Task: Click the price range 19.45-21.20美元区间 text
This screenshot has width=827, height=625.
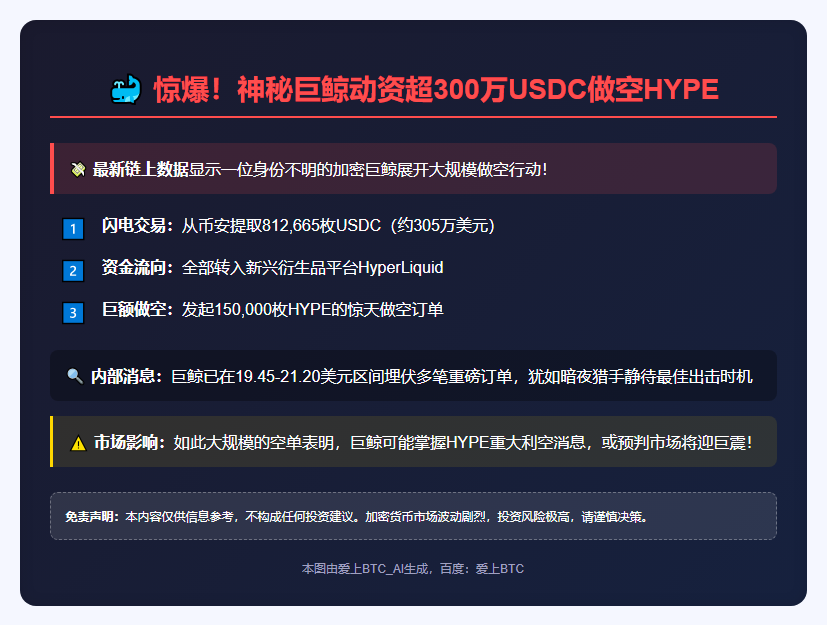Action: tap(310, 377)
